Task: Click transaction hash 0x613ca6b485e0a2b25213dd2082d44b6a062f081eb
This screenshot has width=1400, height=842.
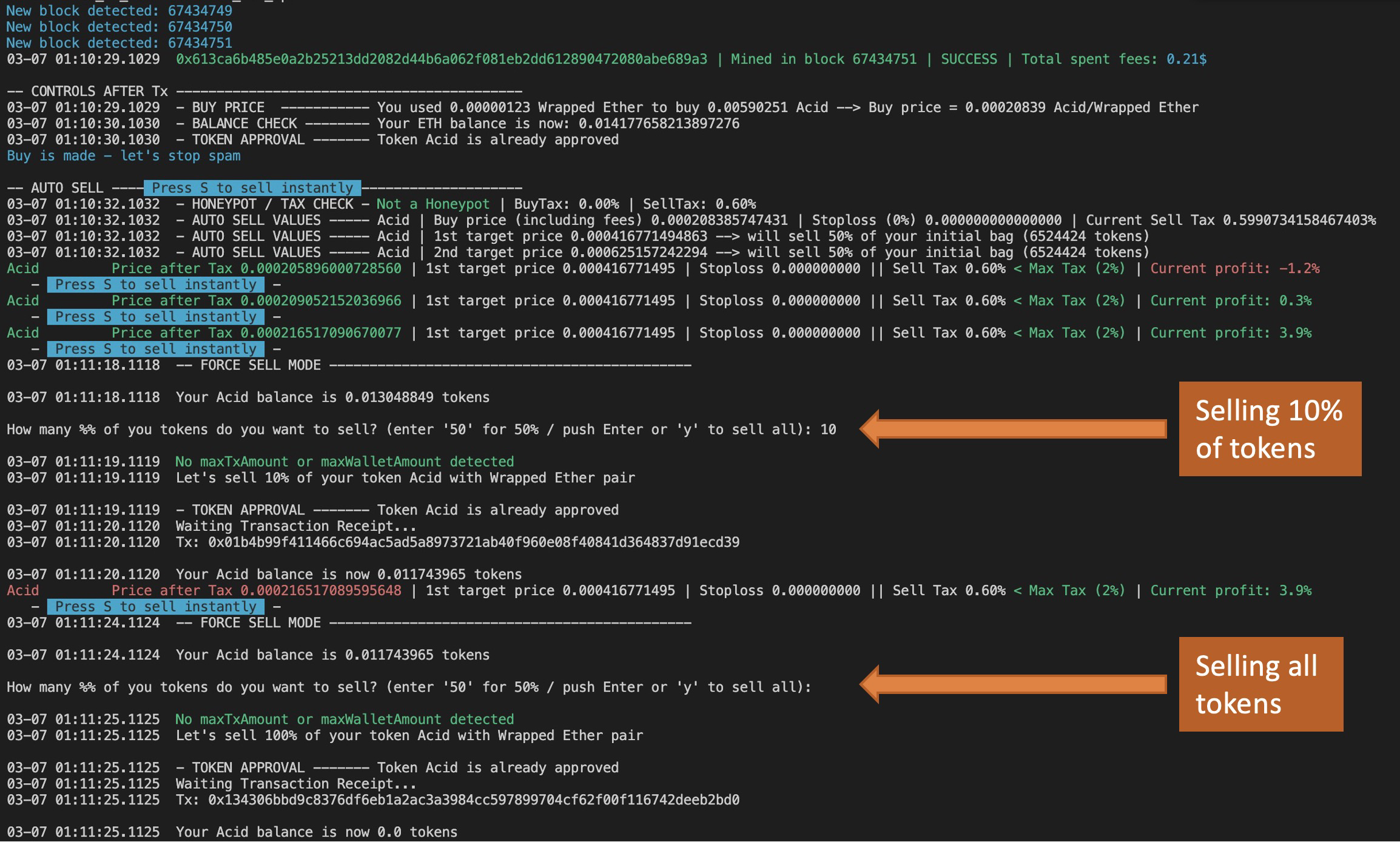Action: click(x=437, y=59)
